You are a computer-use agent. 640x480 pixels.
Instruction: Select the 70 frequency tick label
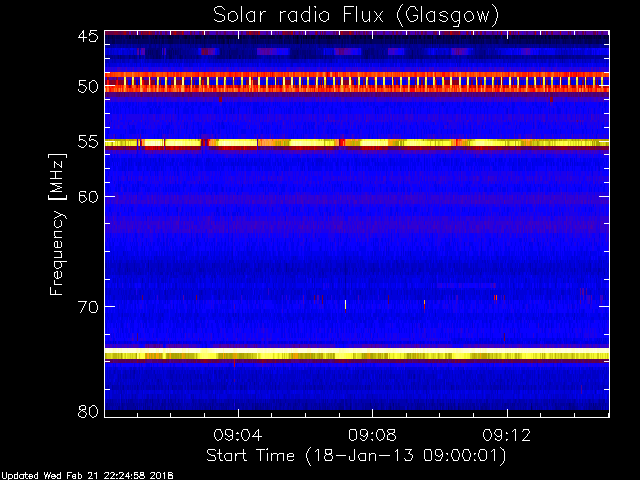[88, 307]
